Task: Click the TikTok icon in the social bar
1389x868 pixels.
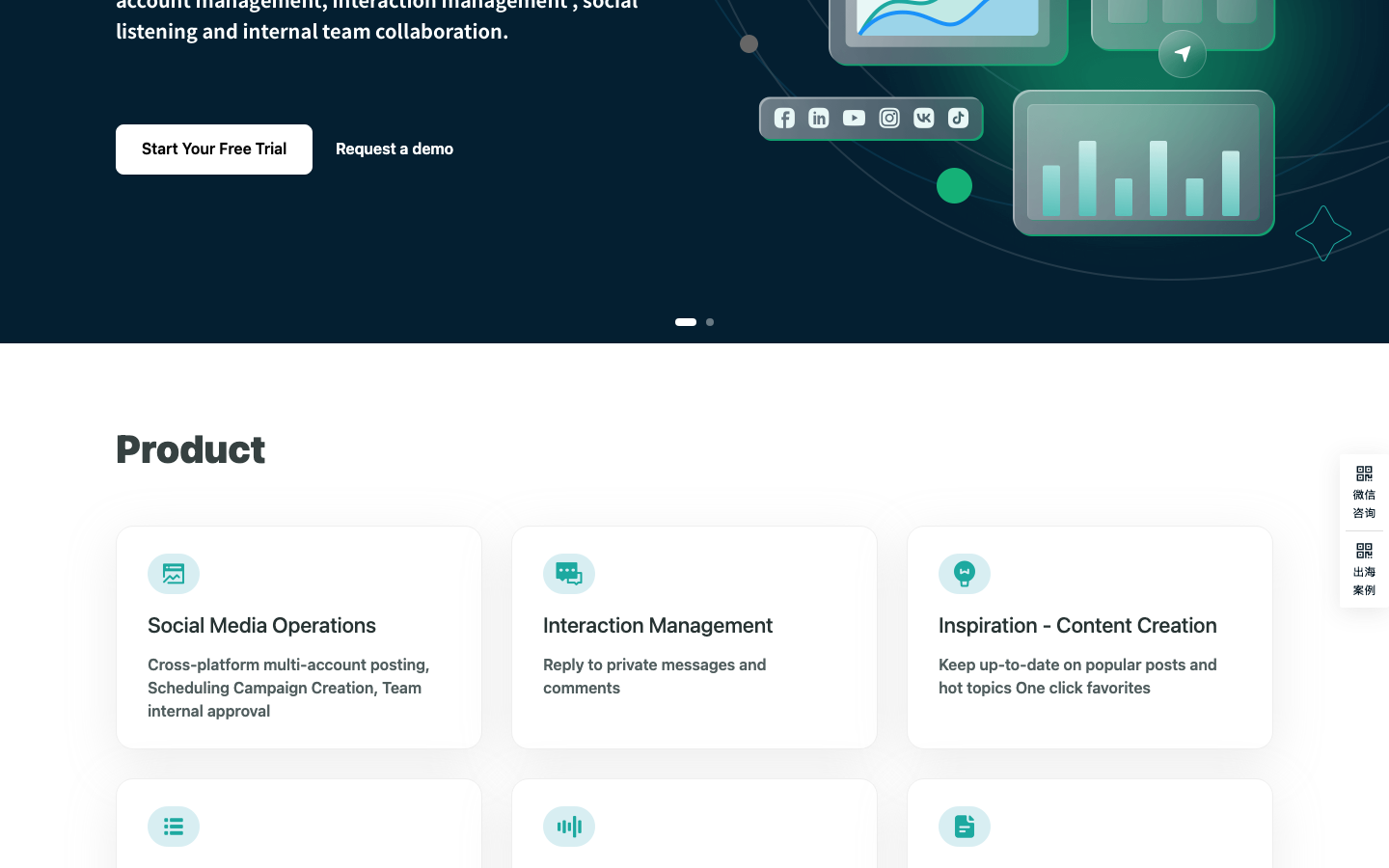Action: [x=958, y=118]
